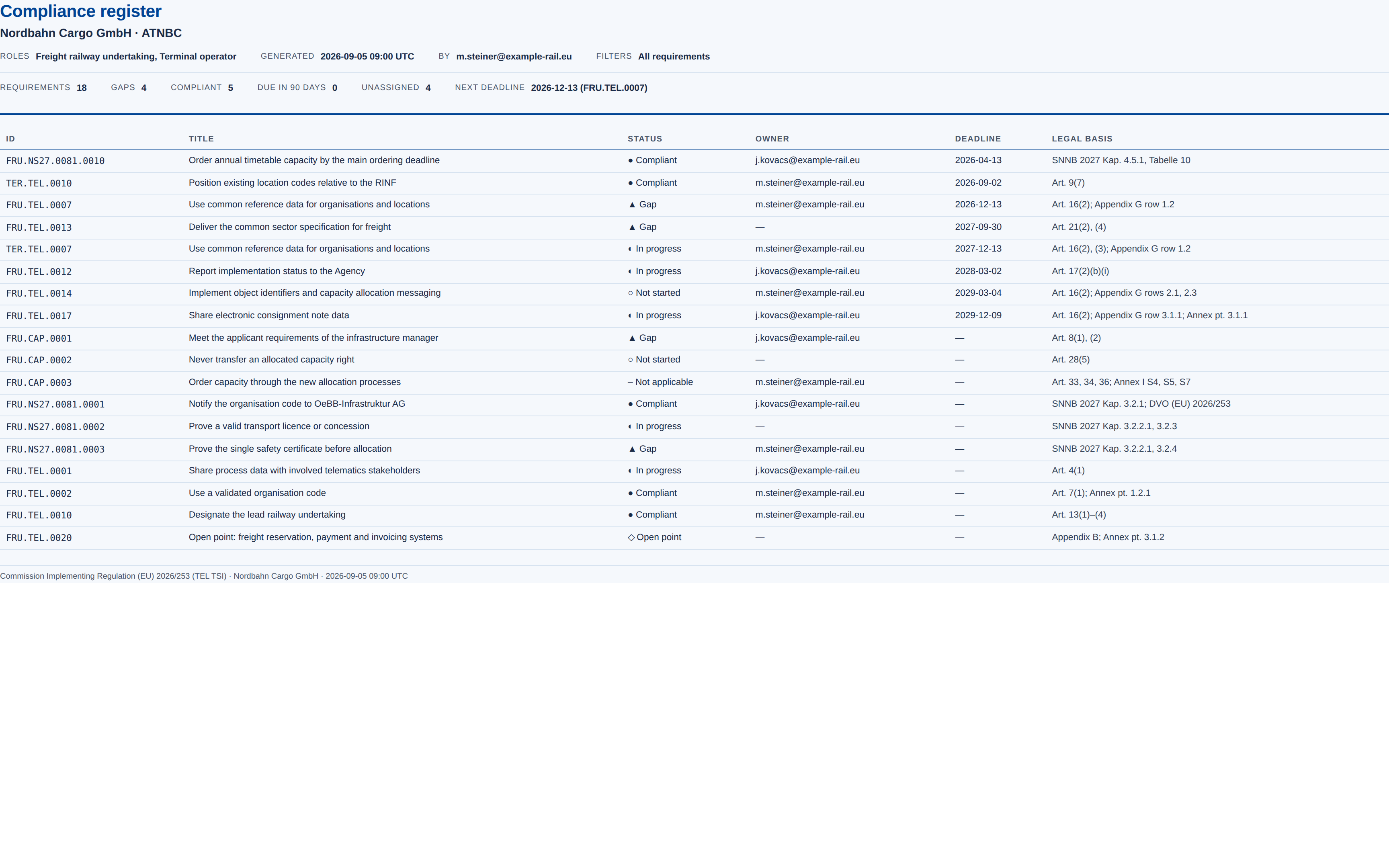Click title 'Never transfer an allocated capacity right'
Image resolution: width=1389 pixels, height=868 pixels.
271,359
